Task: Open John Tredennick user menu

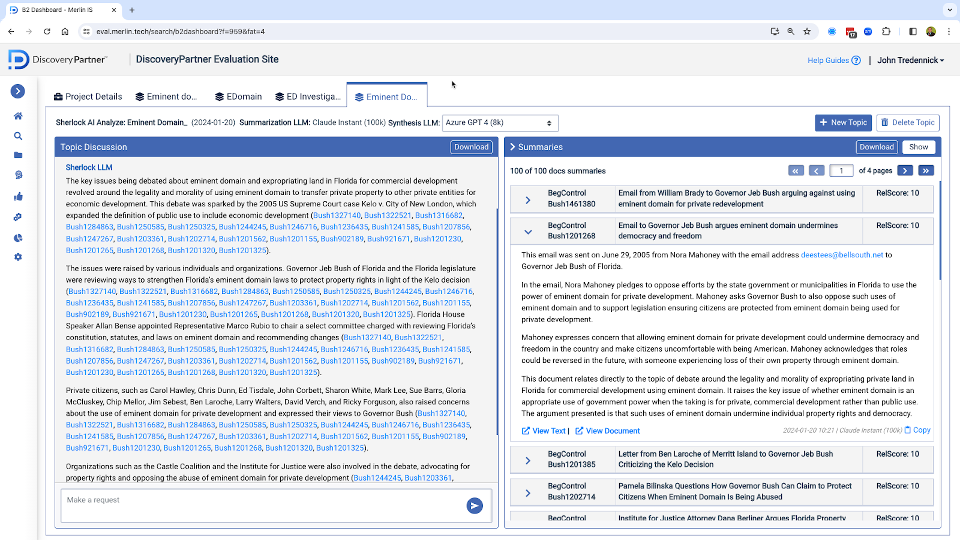Action: 910,60
